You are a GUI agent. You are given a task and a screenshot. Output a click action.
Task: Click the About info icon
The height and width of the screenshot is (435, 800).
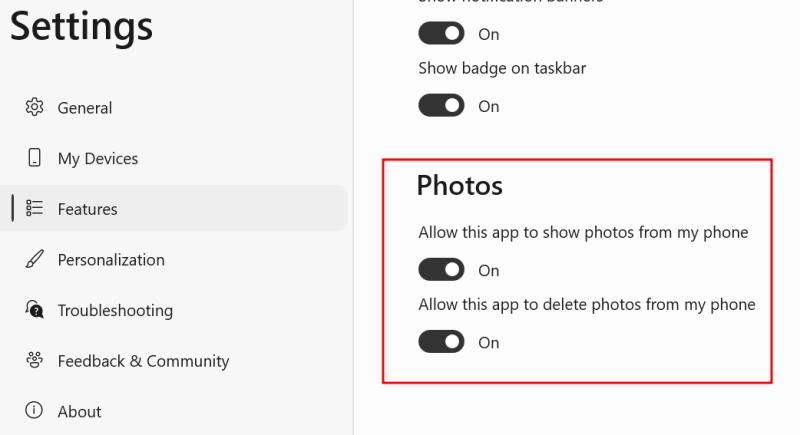point(35,411)
